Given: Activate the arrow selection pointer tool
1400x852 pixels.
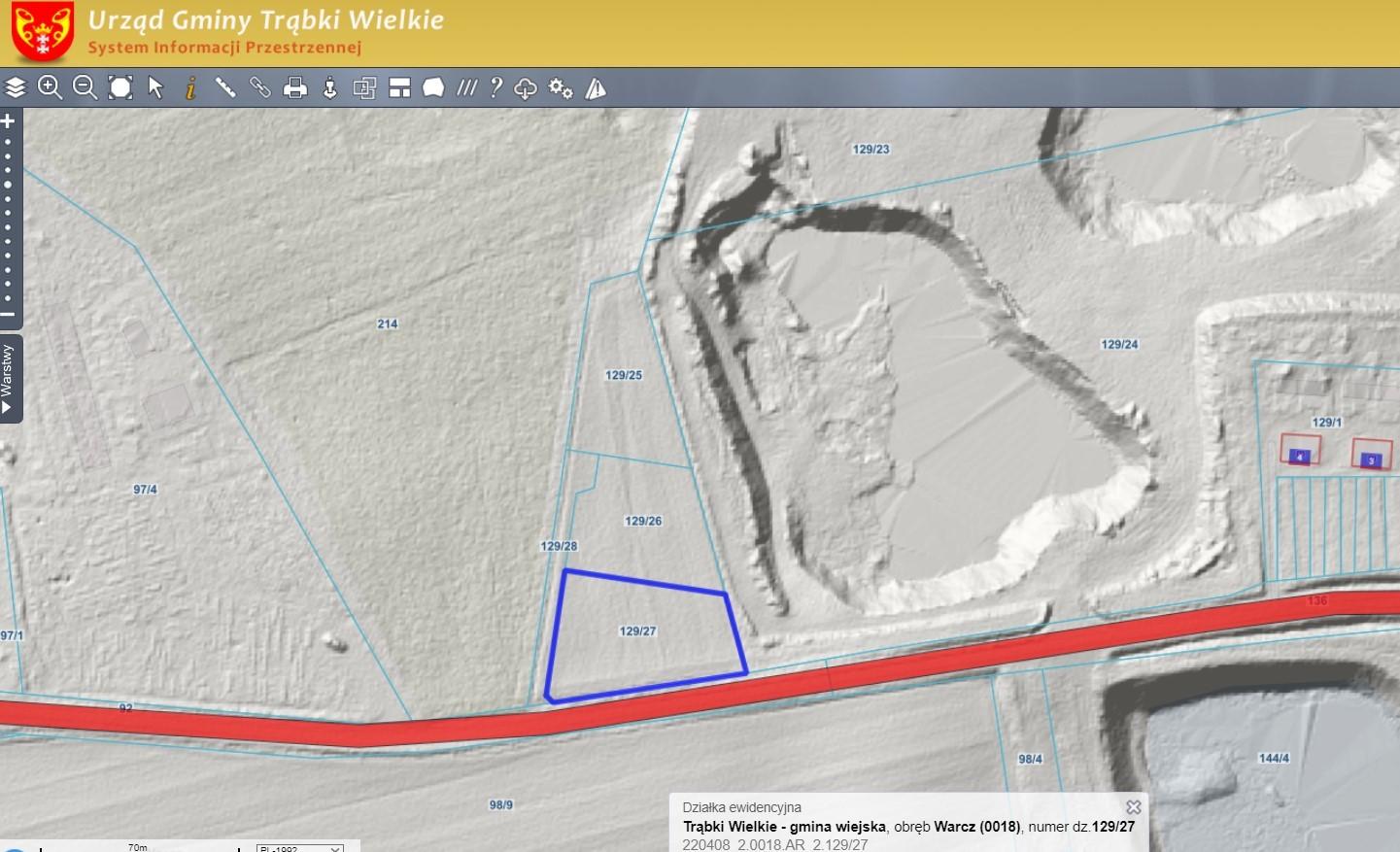Looking at the screenshot, I should pyautogui.click(x=155, y=87).
